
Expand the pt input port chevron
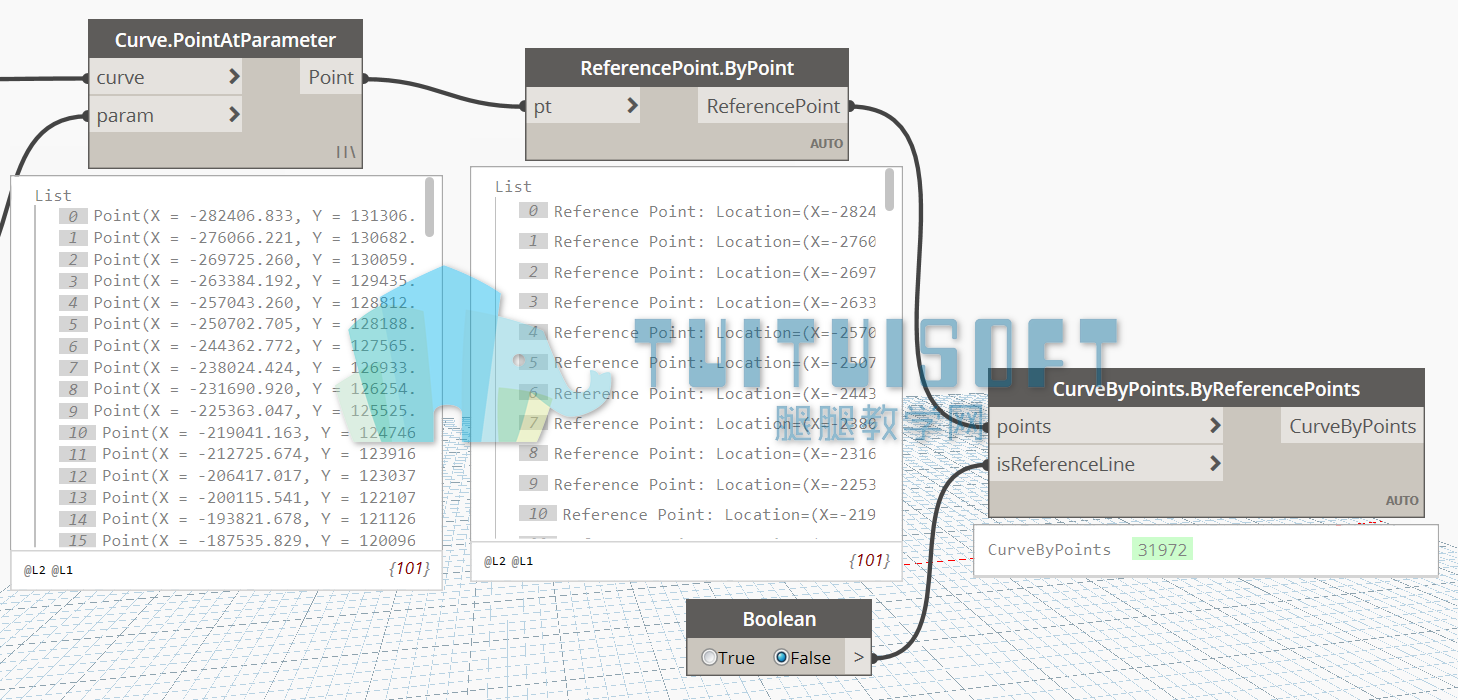tap(632, 105)
